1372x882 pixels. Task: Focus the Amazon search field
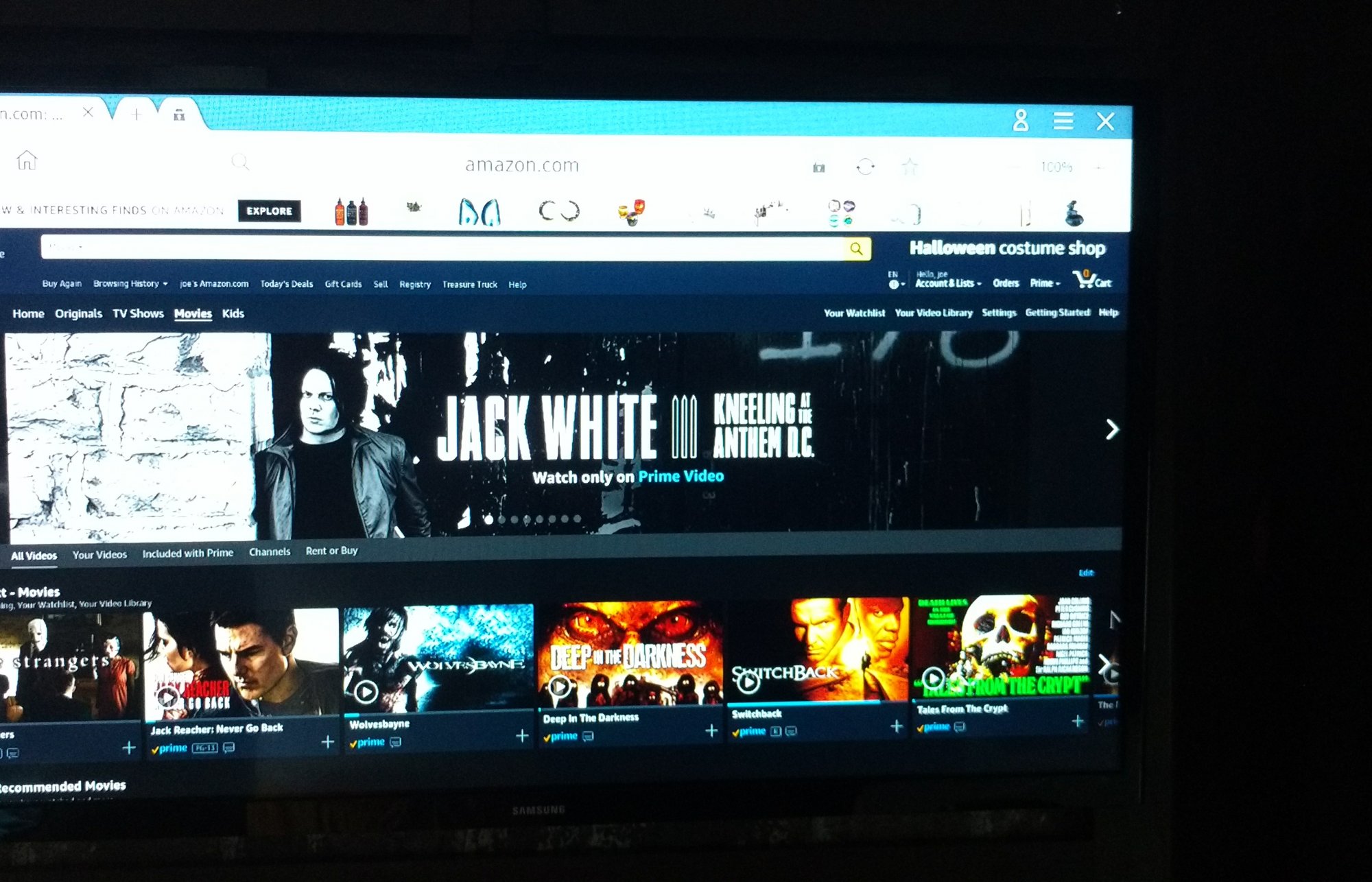pos(442,248)
